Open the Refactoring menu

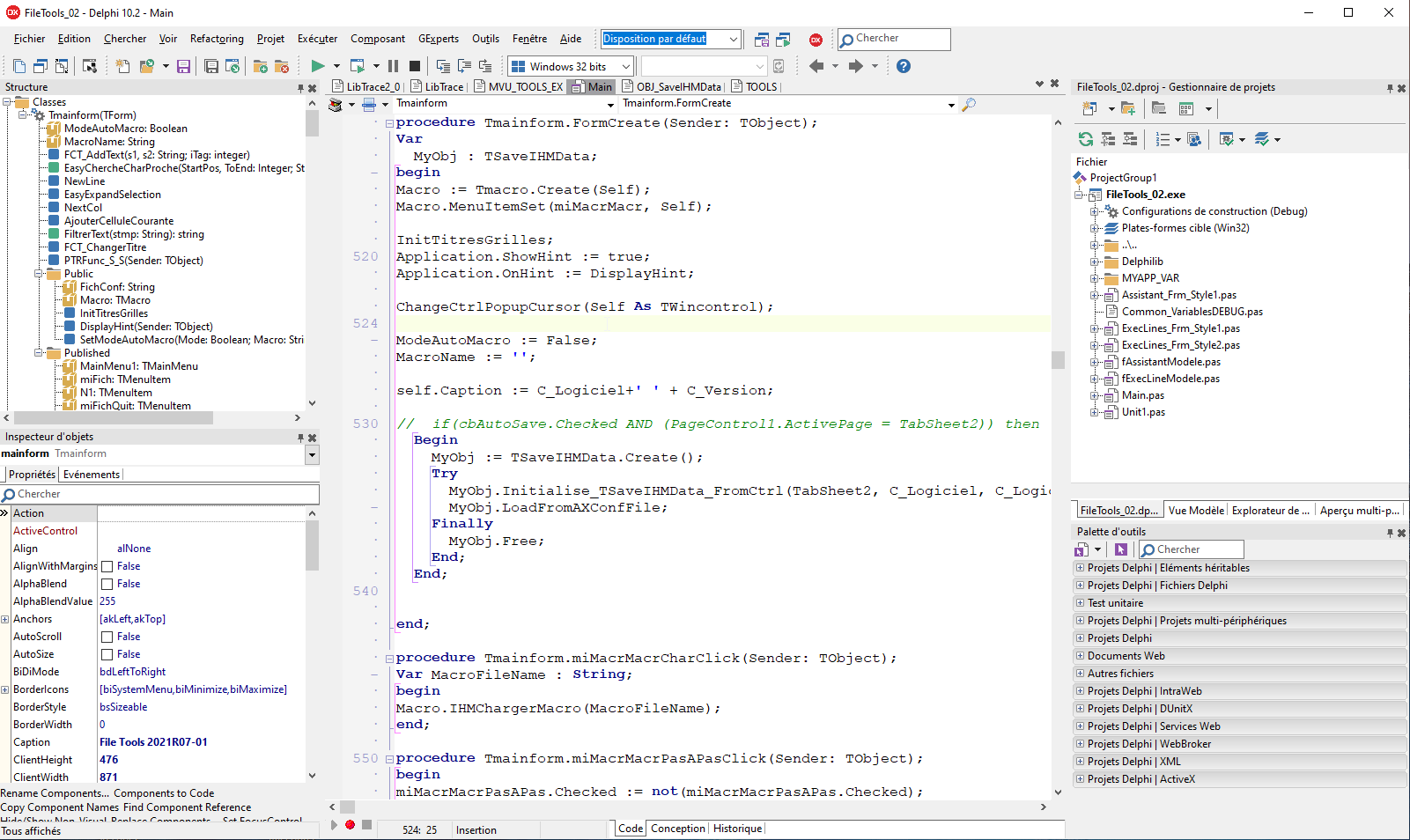point(217,39)
